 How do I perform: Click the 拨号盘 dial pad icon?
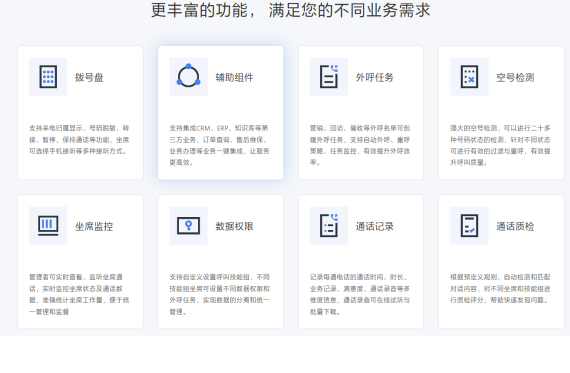point(48,77)
